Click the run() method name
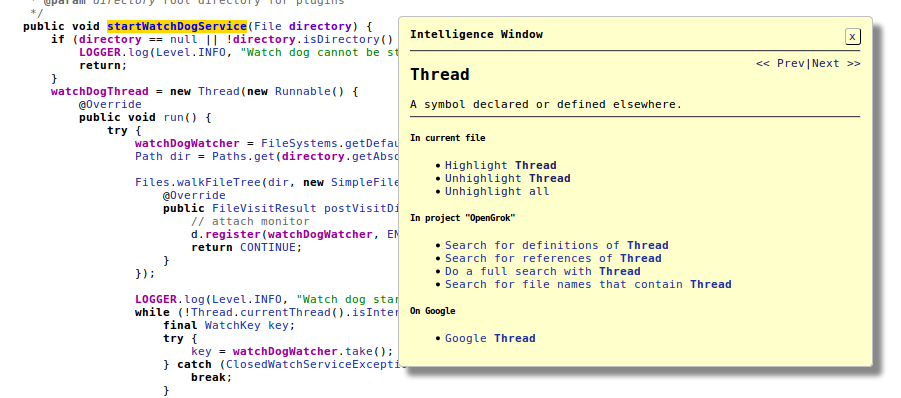Image resolution: width=901 pixels, height=398 pixels. [x=174, y=118]
